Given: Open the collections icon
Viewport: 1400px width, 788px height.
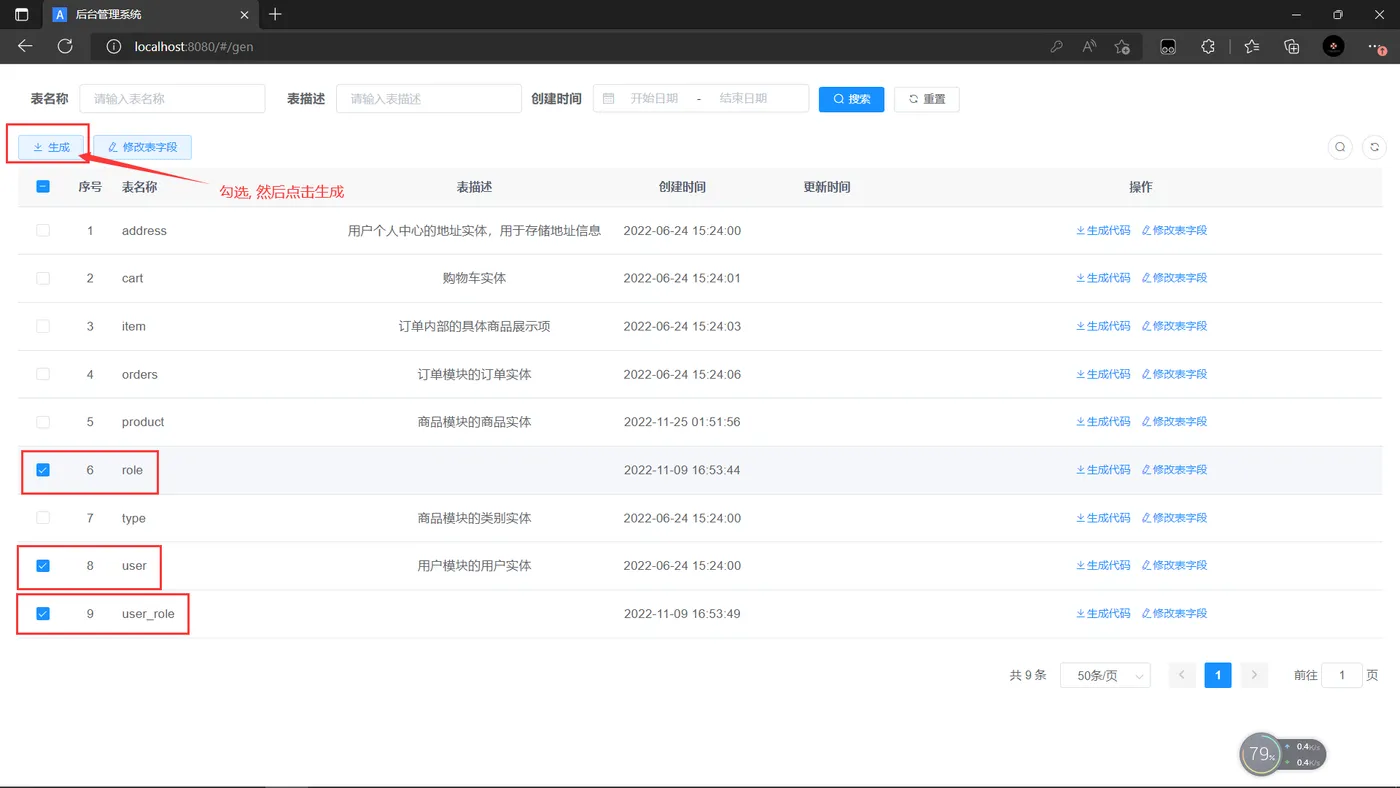Looking at the screenshot, I should (1292, 46).
